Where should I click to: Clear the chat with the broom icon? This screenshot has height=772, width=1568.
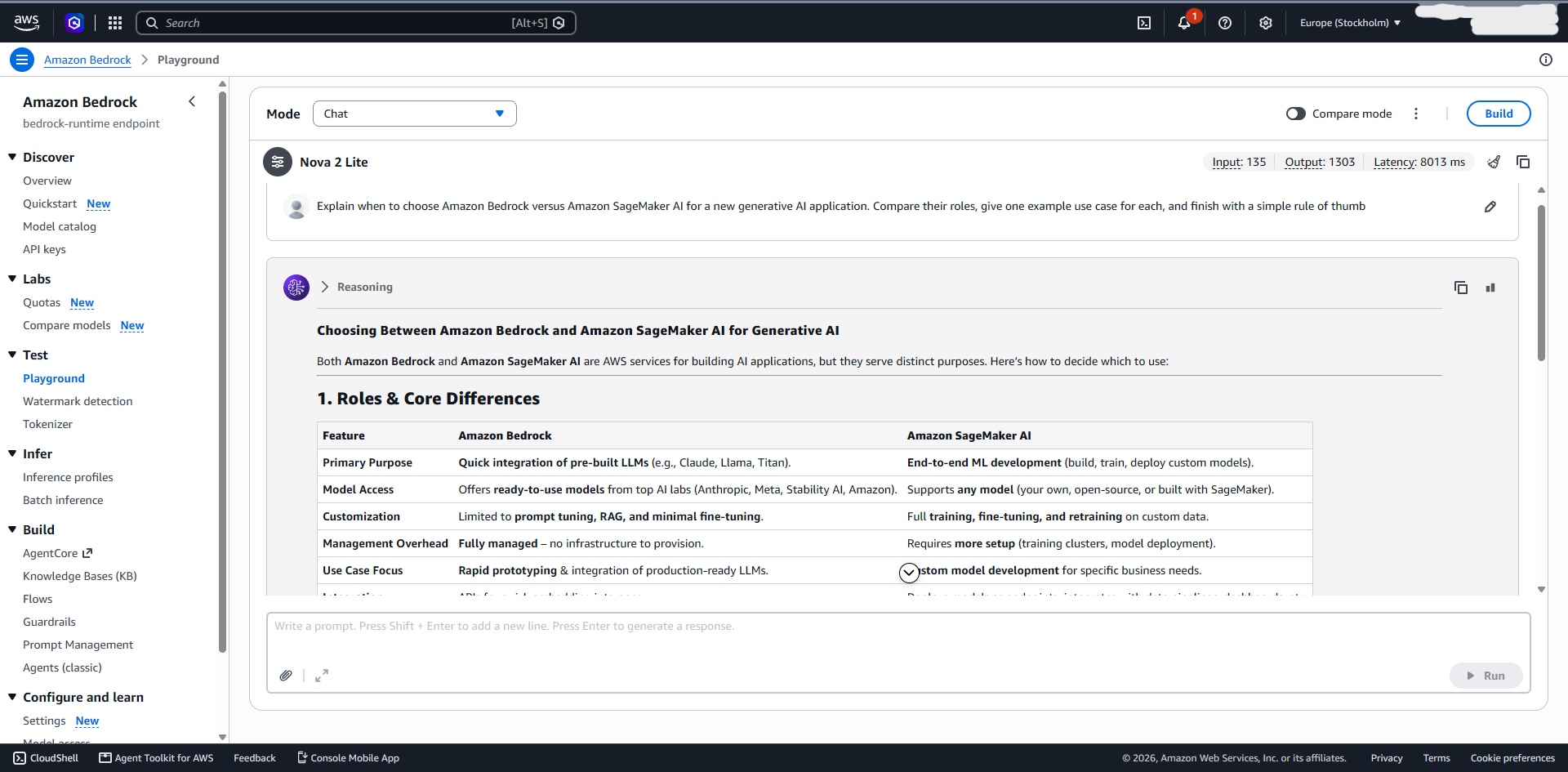tap(1494, 162)
